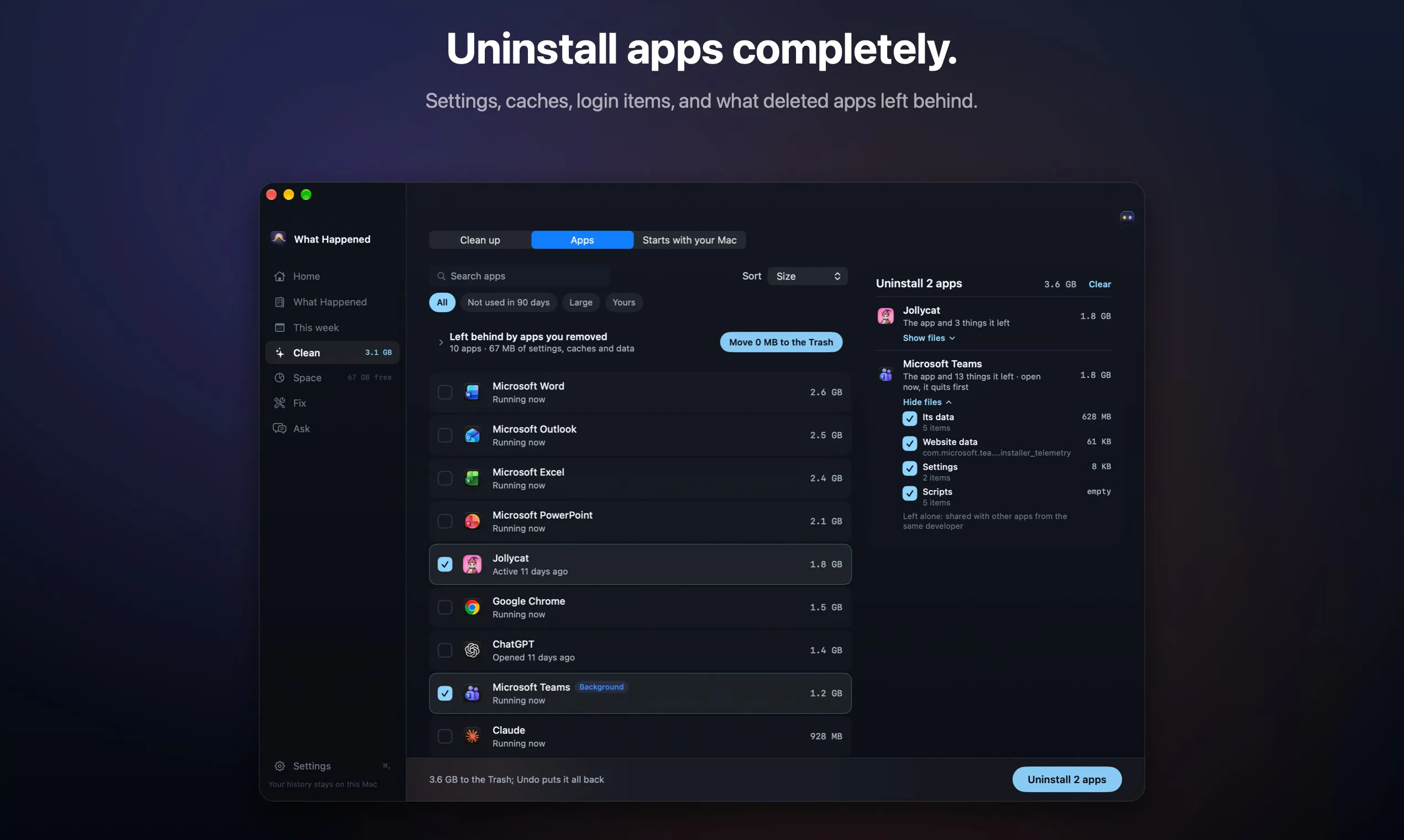Click the Clean row's 3.1 GB badge
Screen dimensions: 1404x840
tap(378, 352)
